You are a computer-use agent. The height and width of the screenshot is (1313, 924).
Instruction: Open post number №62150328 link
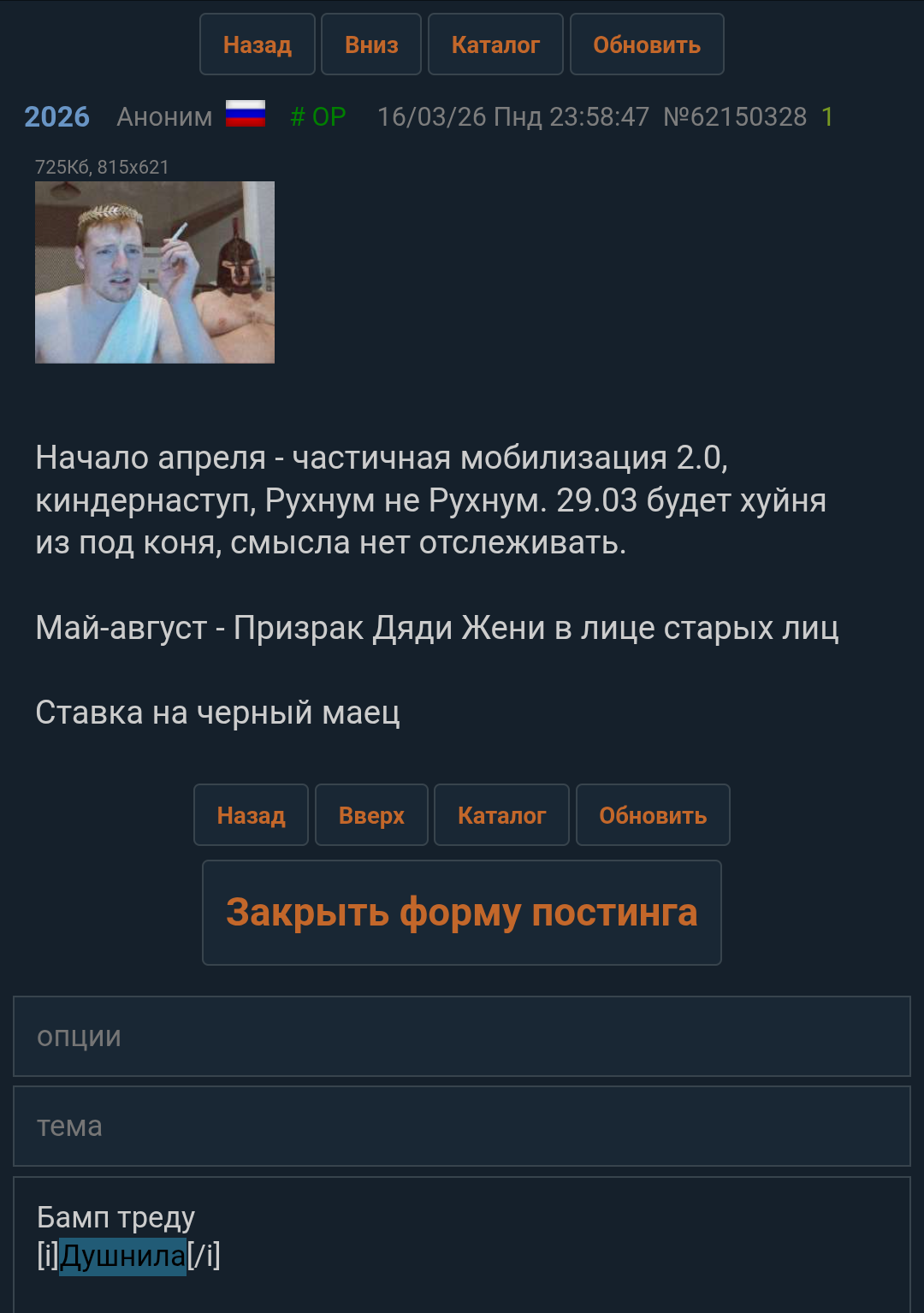point(735,116)
